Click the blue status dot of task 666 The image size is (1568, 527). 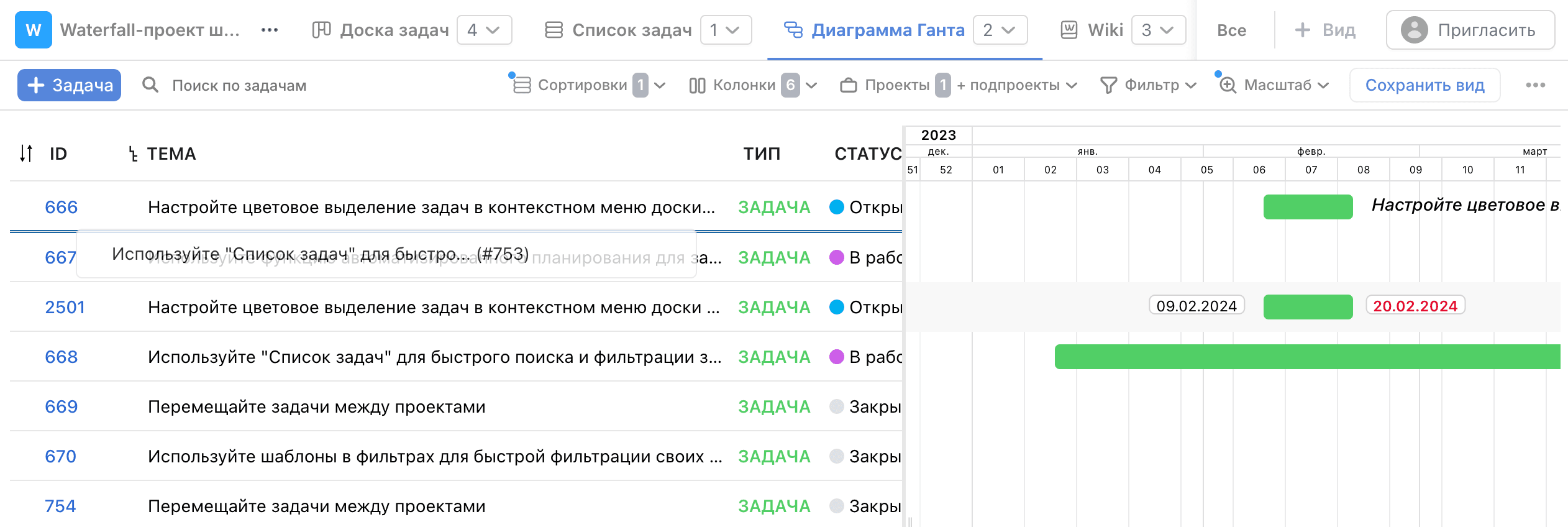(837, 207)
